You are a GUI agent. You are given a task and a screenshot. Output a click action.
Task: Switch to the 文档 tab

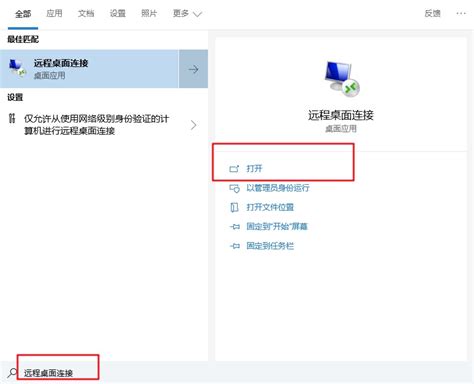click(x=86, y=13)
